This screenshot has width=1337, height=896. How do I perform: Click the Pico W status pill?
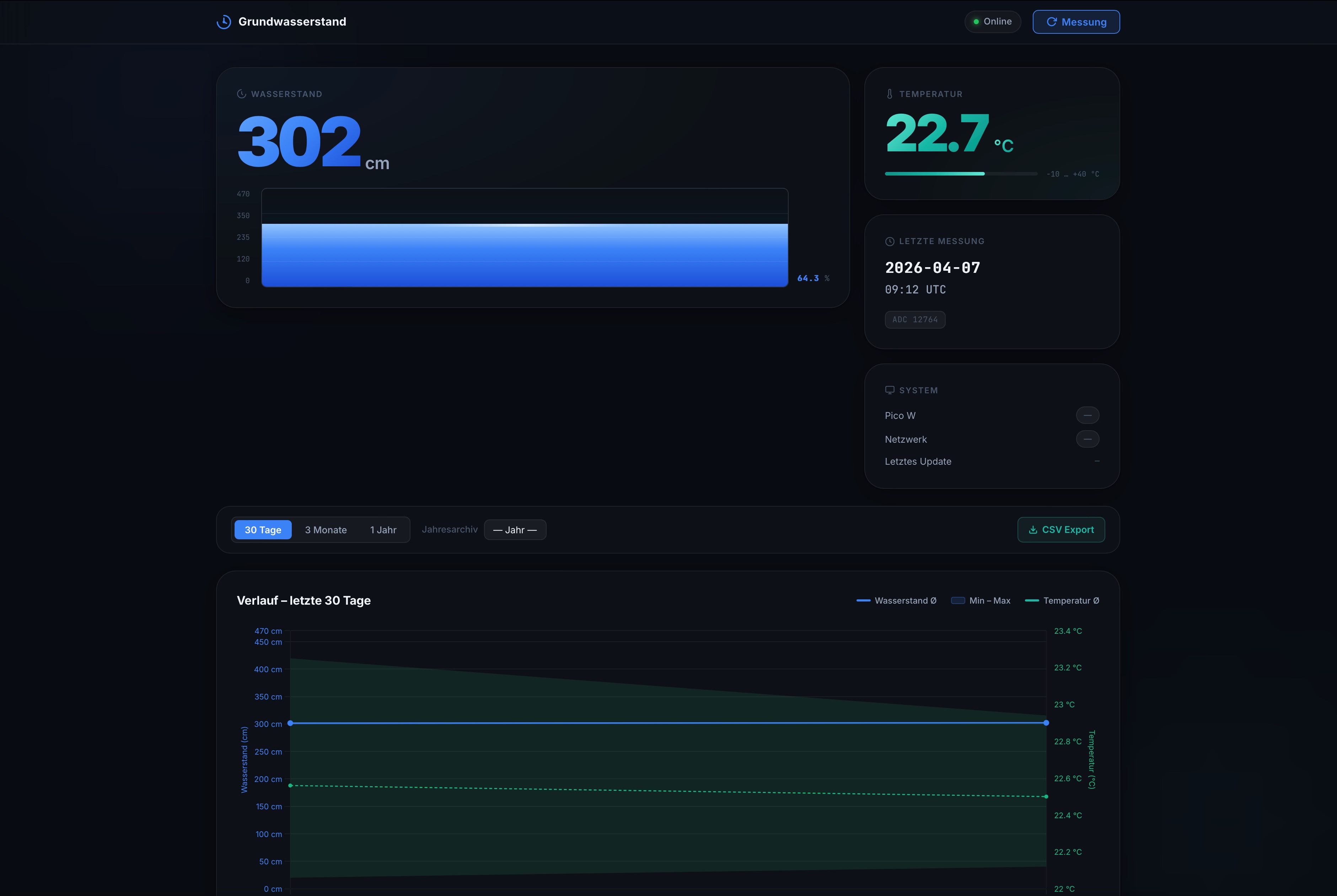coord(1087,415)
